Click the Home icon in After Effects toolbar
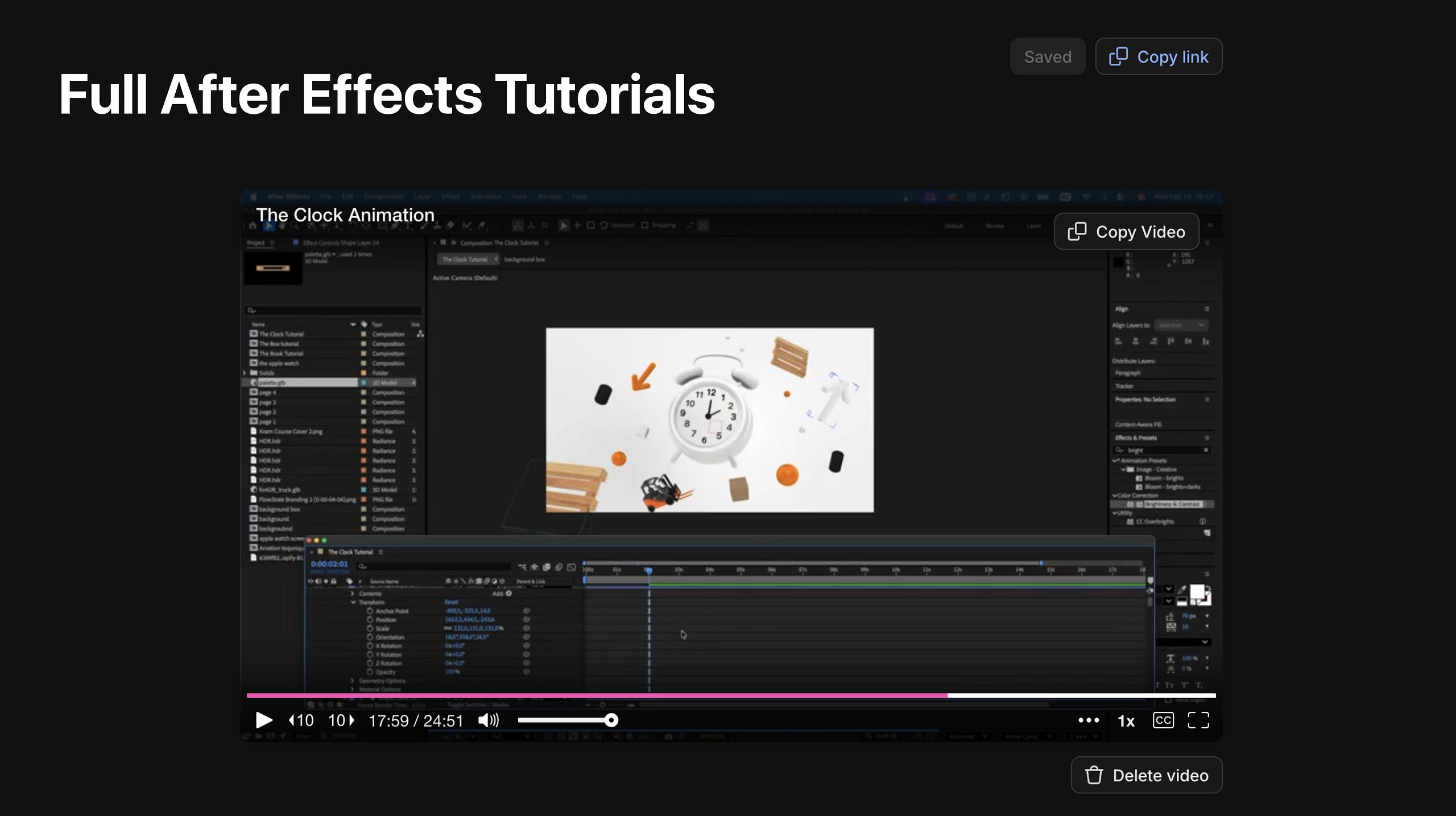 [253, 225]
